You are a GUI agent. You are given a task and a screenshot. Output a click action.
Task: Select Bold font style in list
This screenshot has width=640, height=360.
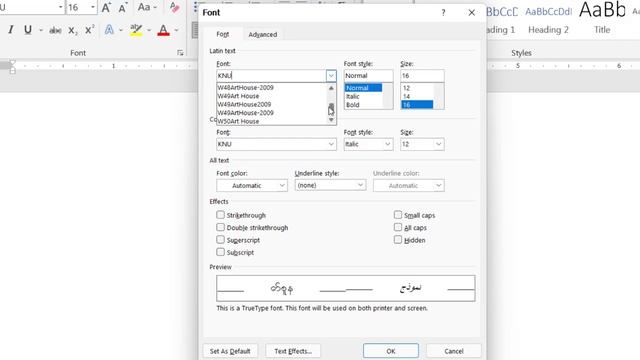pos(353,105)
